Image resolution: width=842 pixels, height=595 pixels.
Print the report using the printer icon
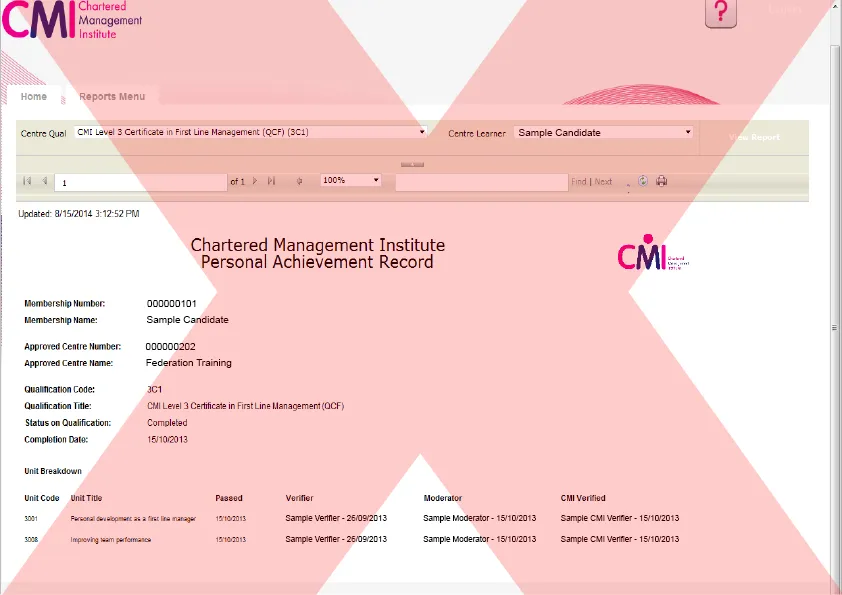tap(662, 181)
